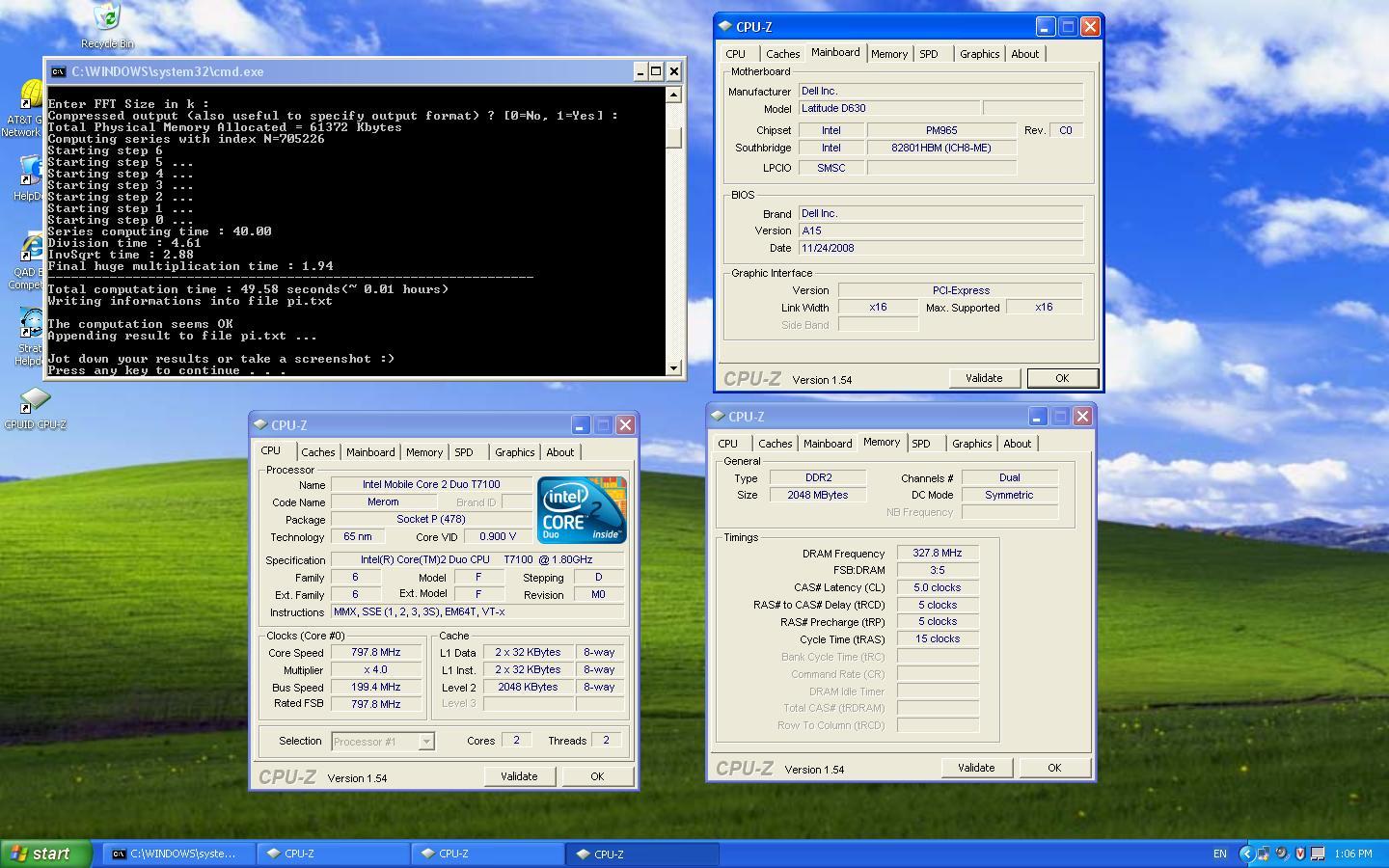Click Validate in the Memory window

(x=976, y=768)
